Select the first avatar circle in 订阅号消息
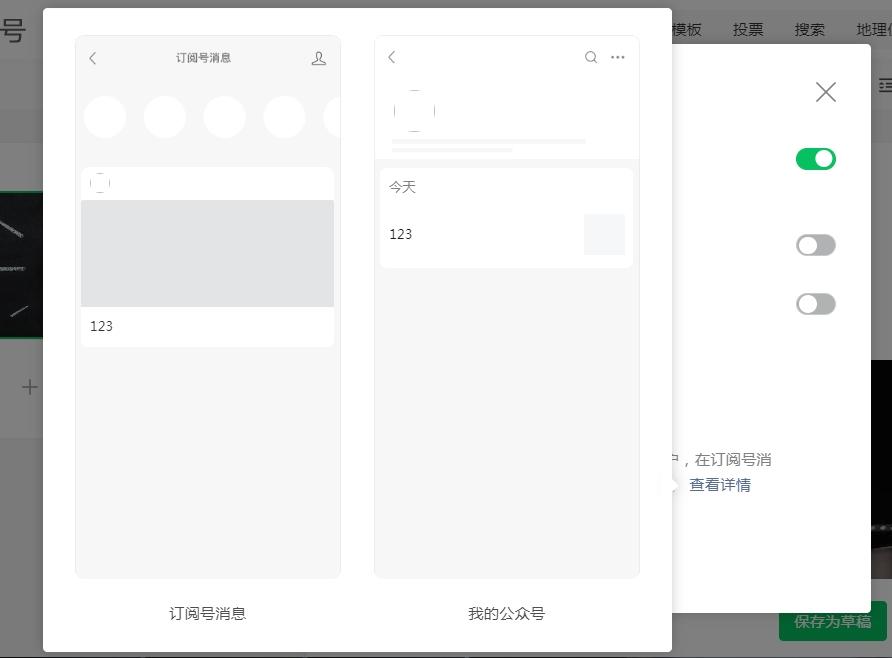Screen dimensions: 892x658 point(104,116)
